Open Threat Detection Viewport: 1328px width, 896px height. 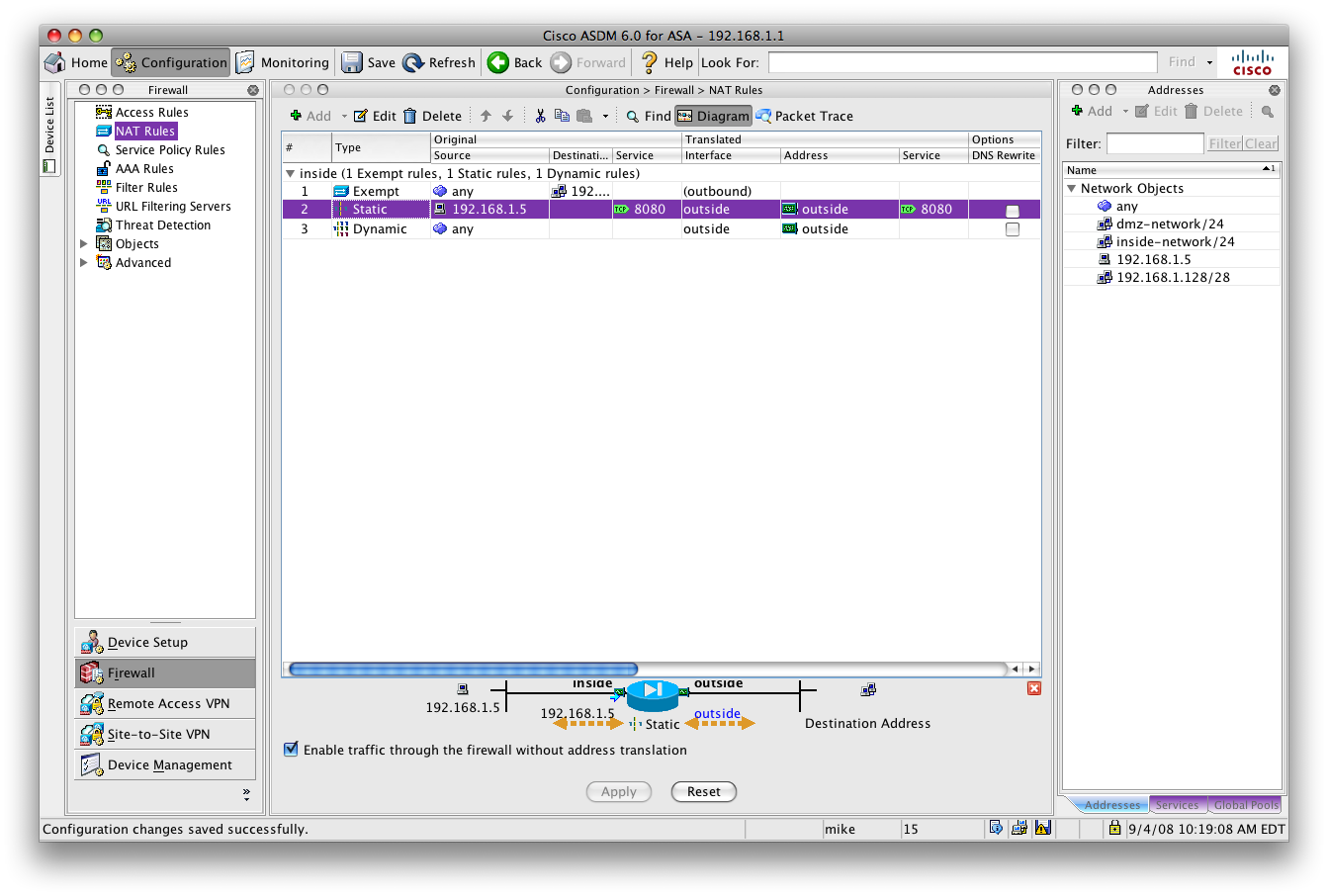point(153,224)
